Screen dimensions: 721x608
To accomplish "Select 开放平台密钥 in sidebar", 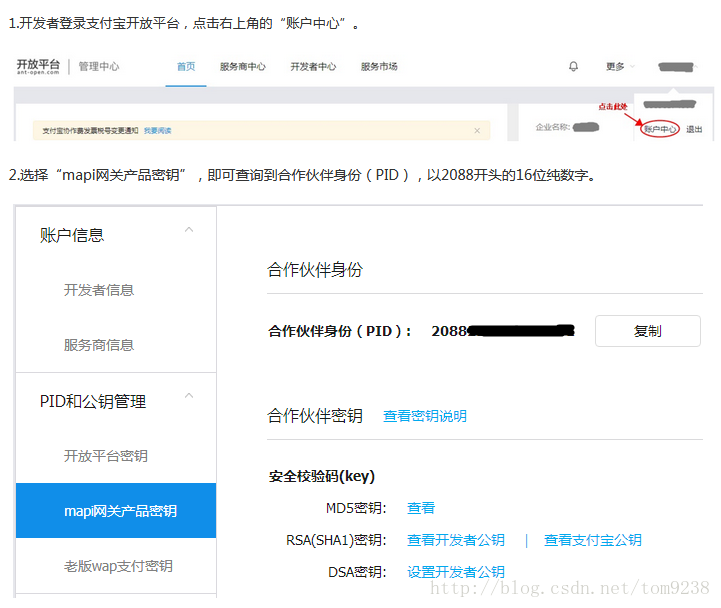I will (x=106, y=456).
